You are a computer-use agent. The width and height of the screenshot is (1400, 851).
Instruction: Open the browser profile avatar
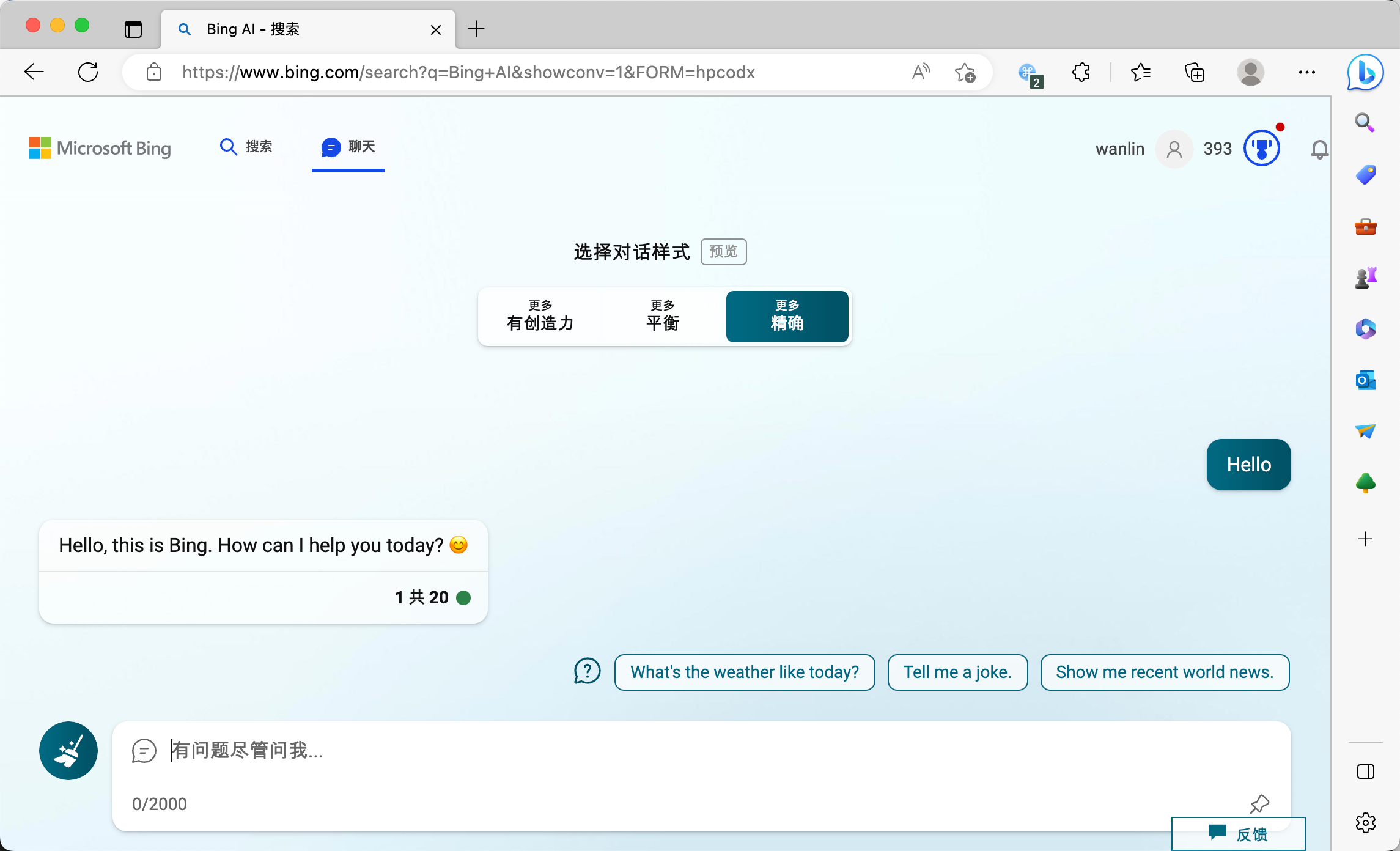pos(1251,72)
